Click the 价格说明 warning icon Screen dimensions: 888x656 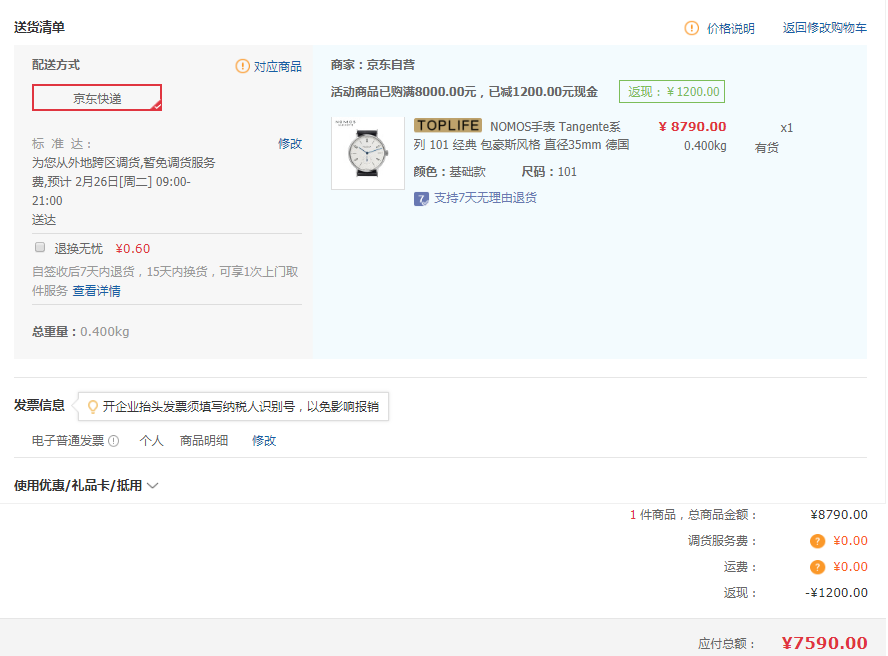(x=691, y=28)
